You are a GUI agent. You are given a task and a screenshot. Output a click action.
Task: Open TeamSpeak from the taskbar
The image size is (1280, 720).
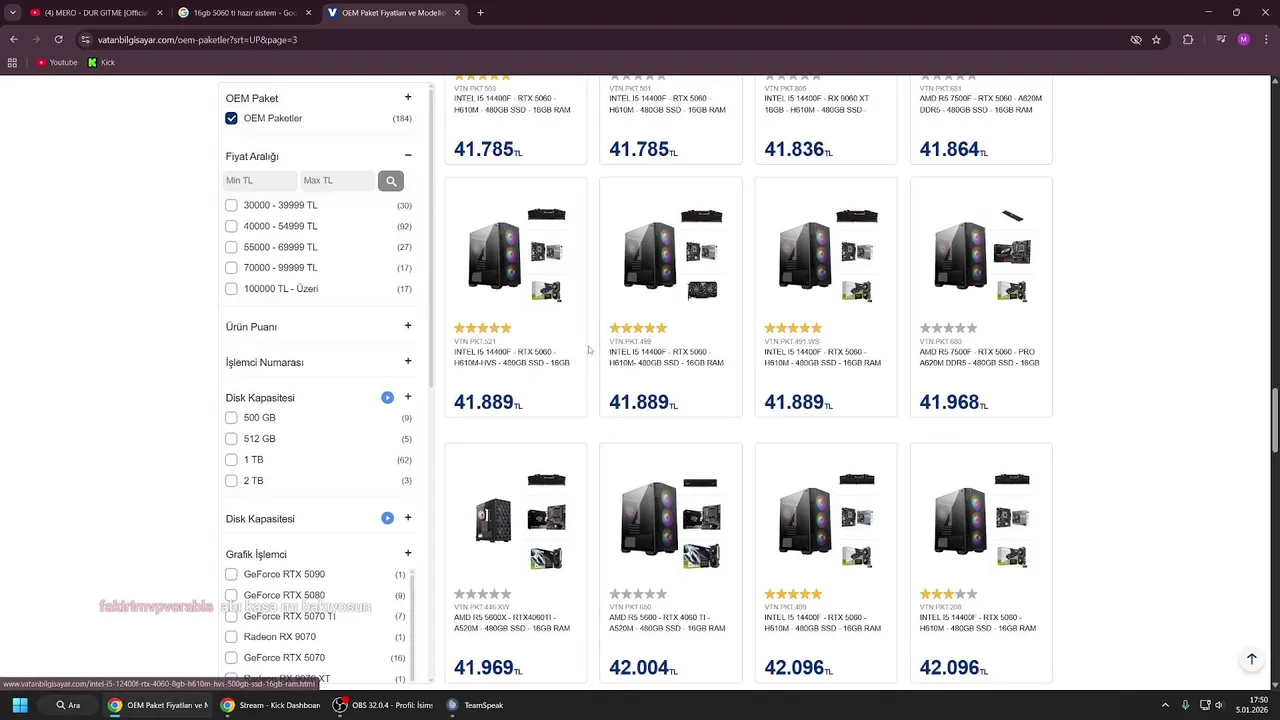pos(475,705)
